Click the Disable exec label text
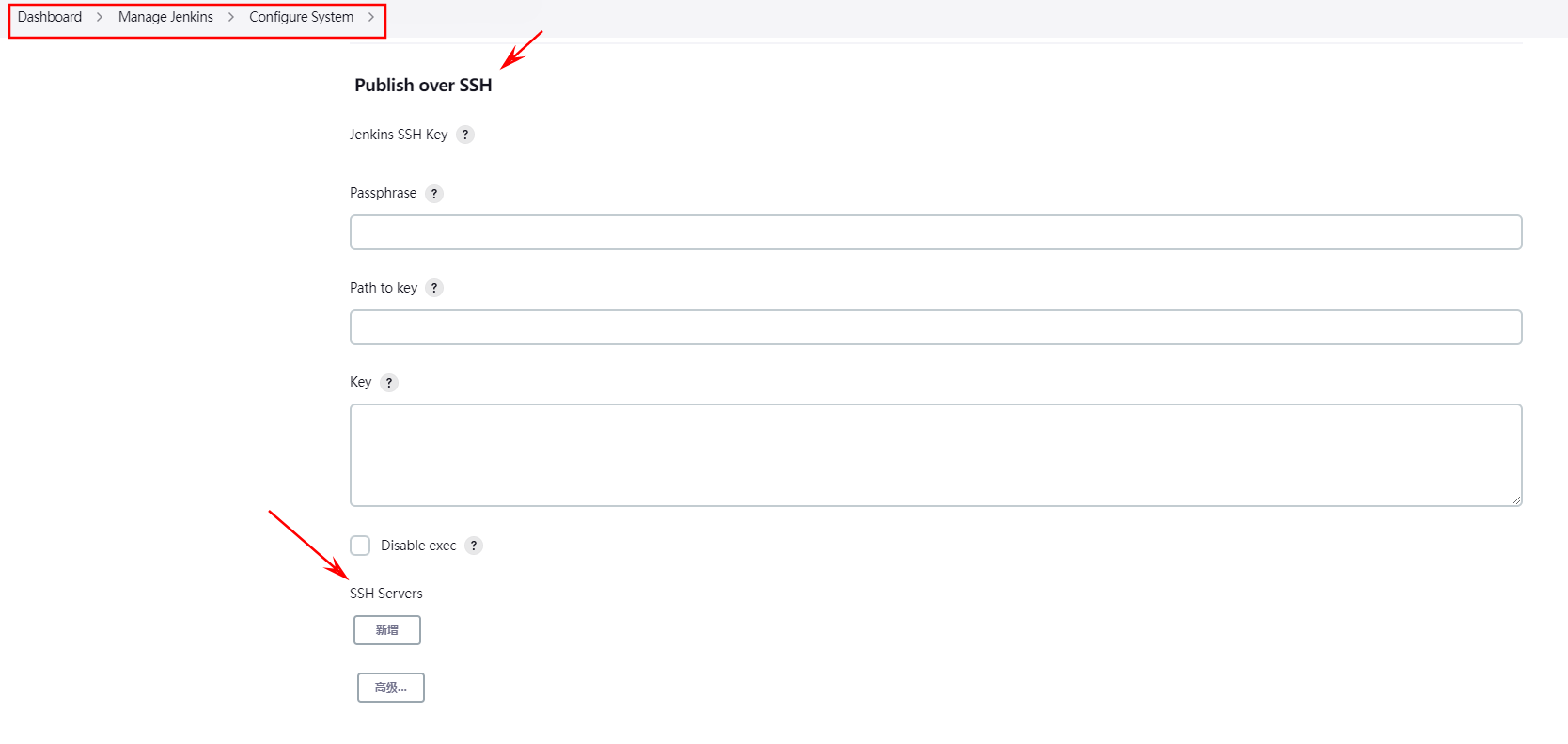1568x744 pixels. pyautogui.click(x=418, y=546)
